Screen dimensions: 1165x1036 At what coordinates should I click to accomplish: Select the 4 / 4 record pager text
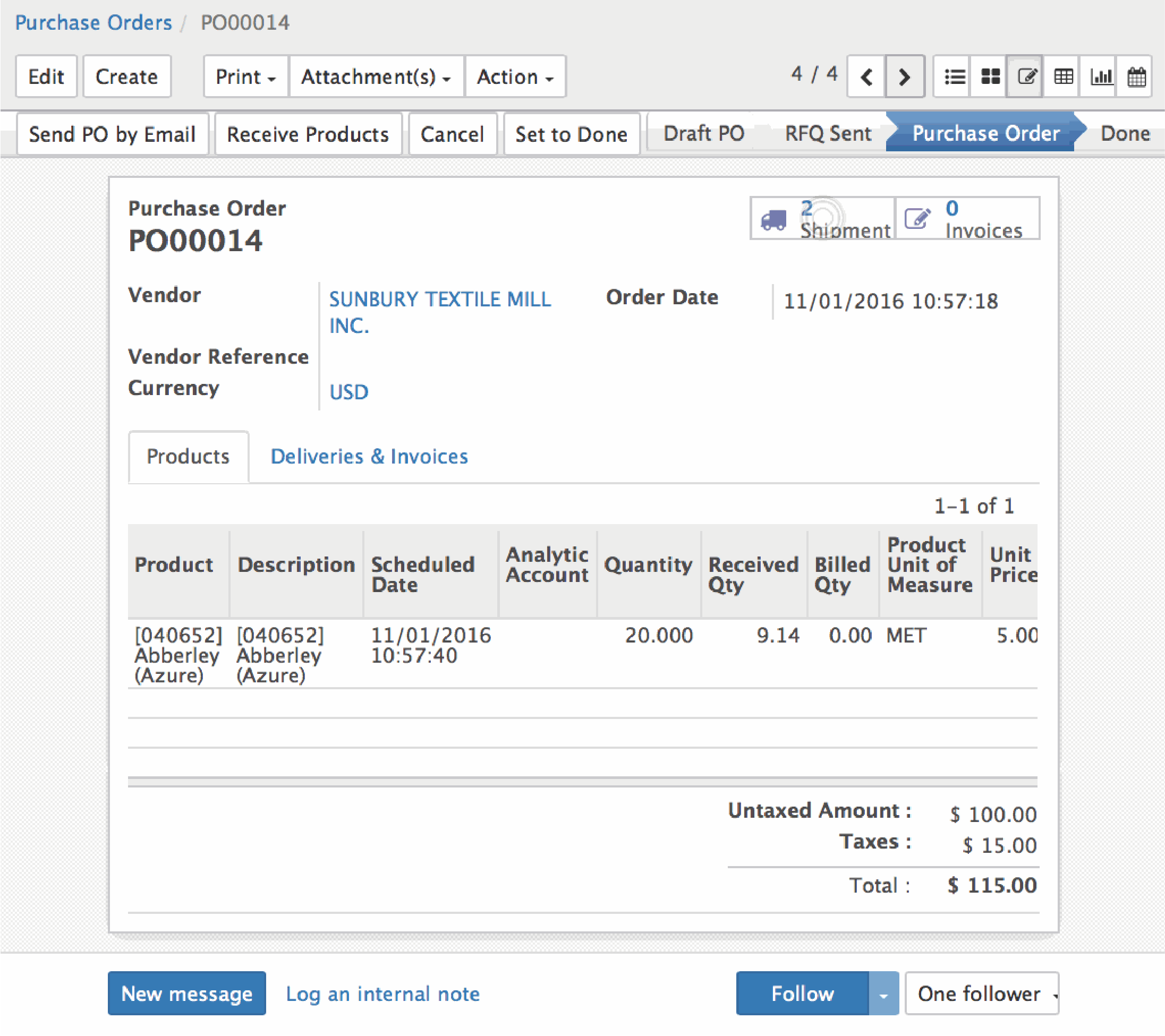[x=814, y=73]
